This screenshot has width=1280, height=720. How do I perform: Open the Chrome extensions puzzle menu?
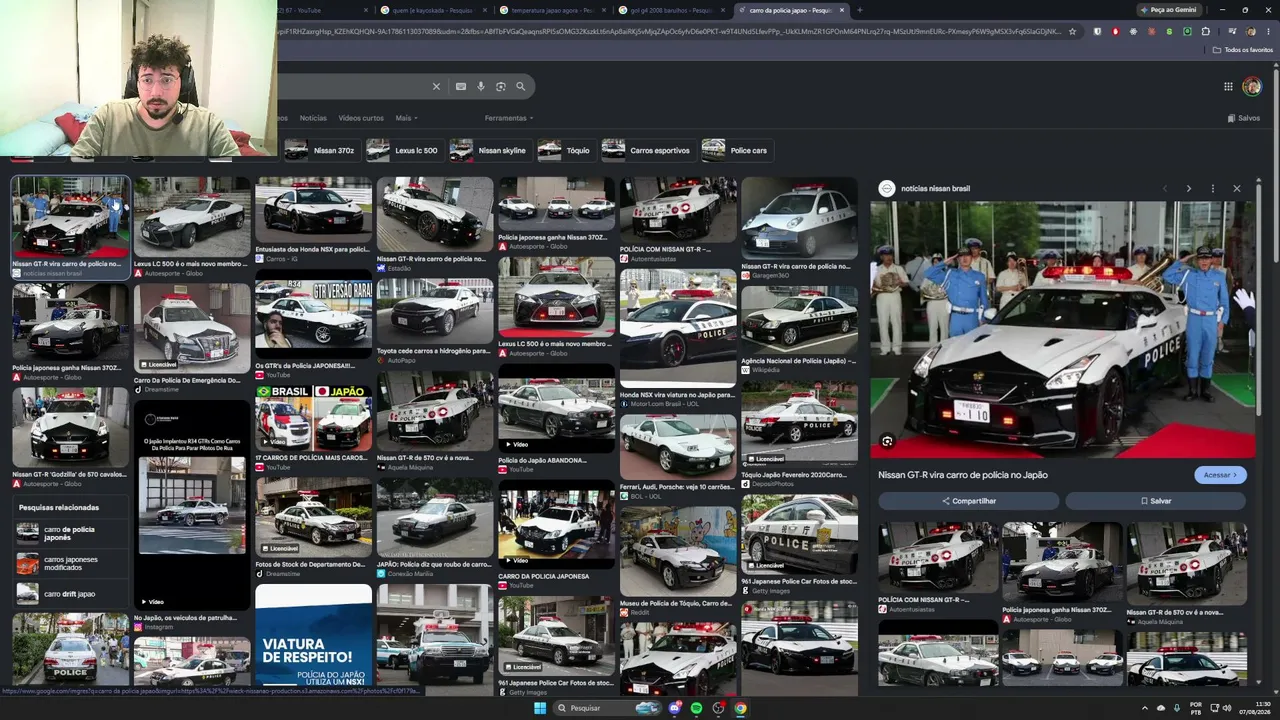pos(1205,31)
